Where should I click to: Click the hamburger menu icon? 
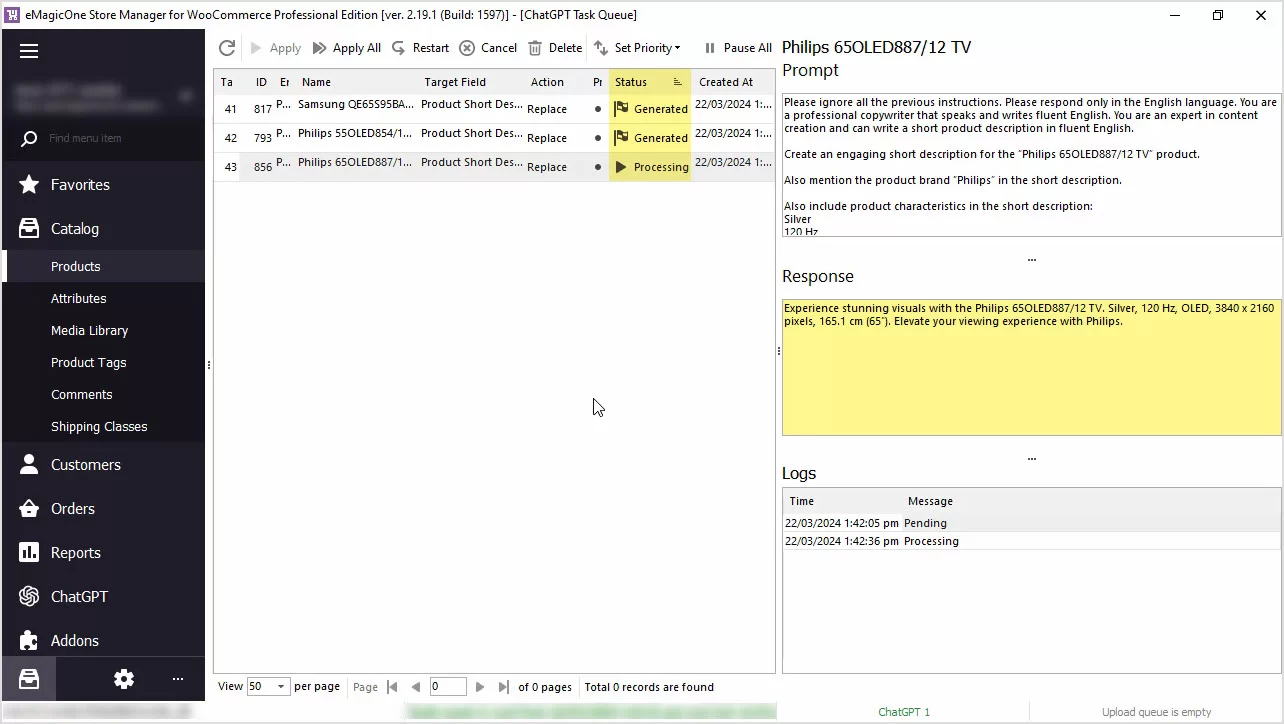(29, 51)
